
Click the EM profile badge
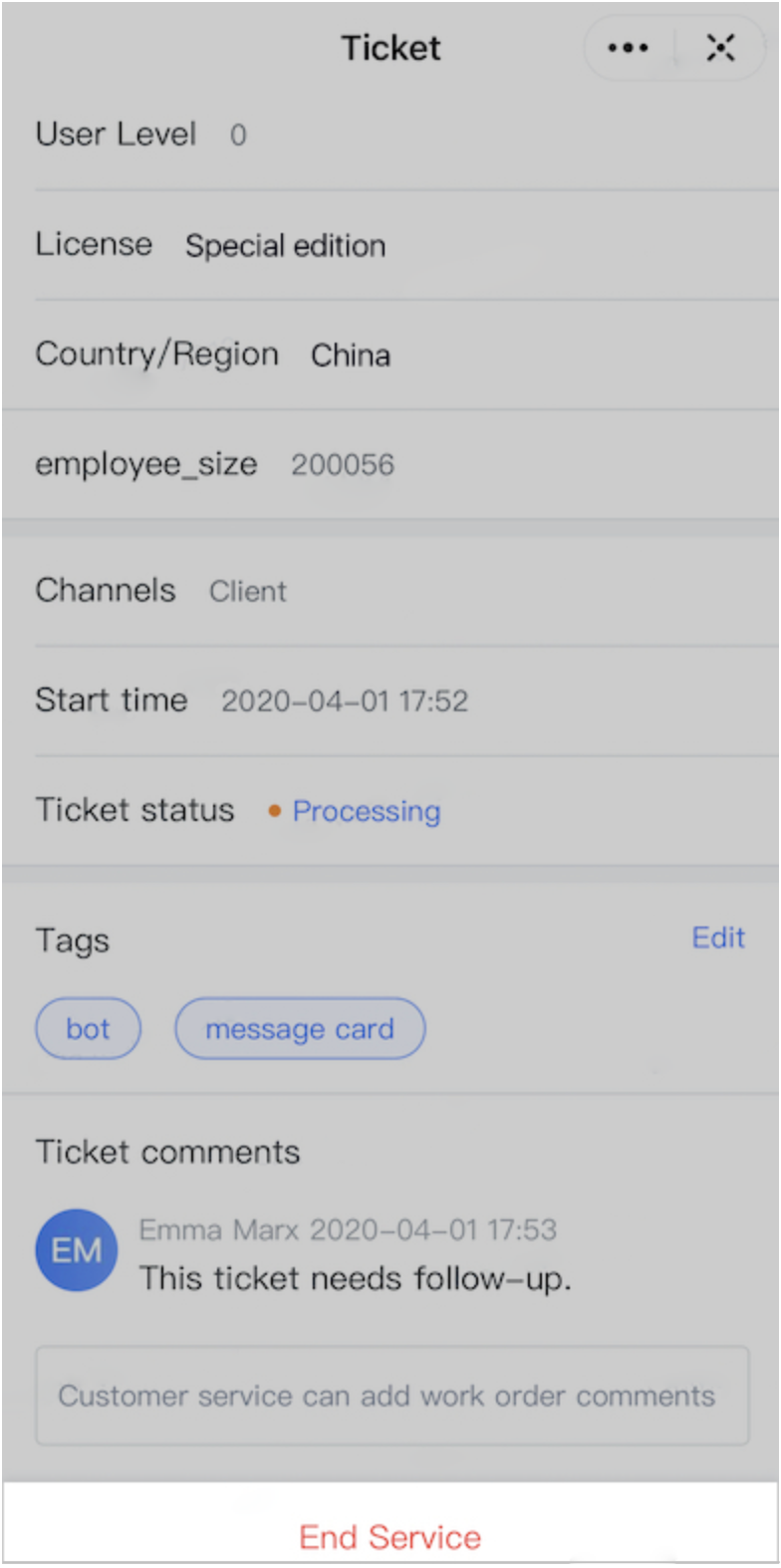76,1249
